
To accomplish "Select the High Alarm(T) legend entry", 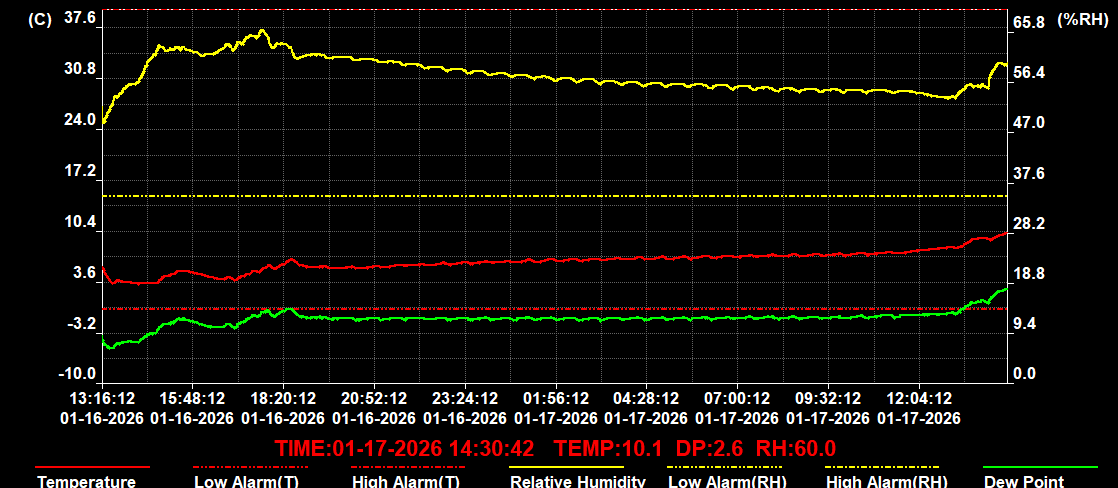I will [x=403, y=481].
